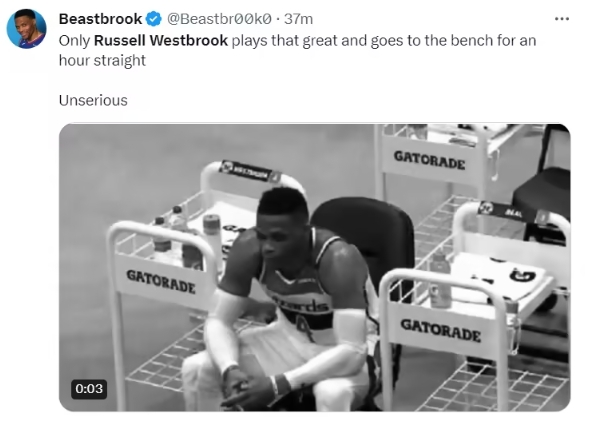Select the bold Russell Westbrook text
The height and width of the screenshot is (422, 598).
click(161, 40)
